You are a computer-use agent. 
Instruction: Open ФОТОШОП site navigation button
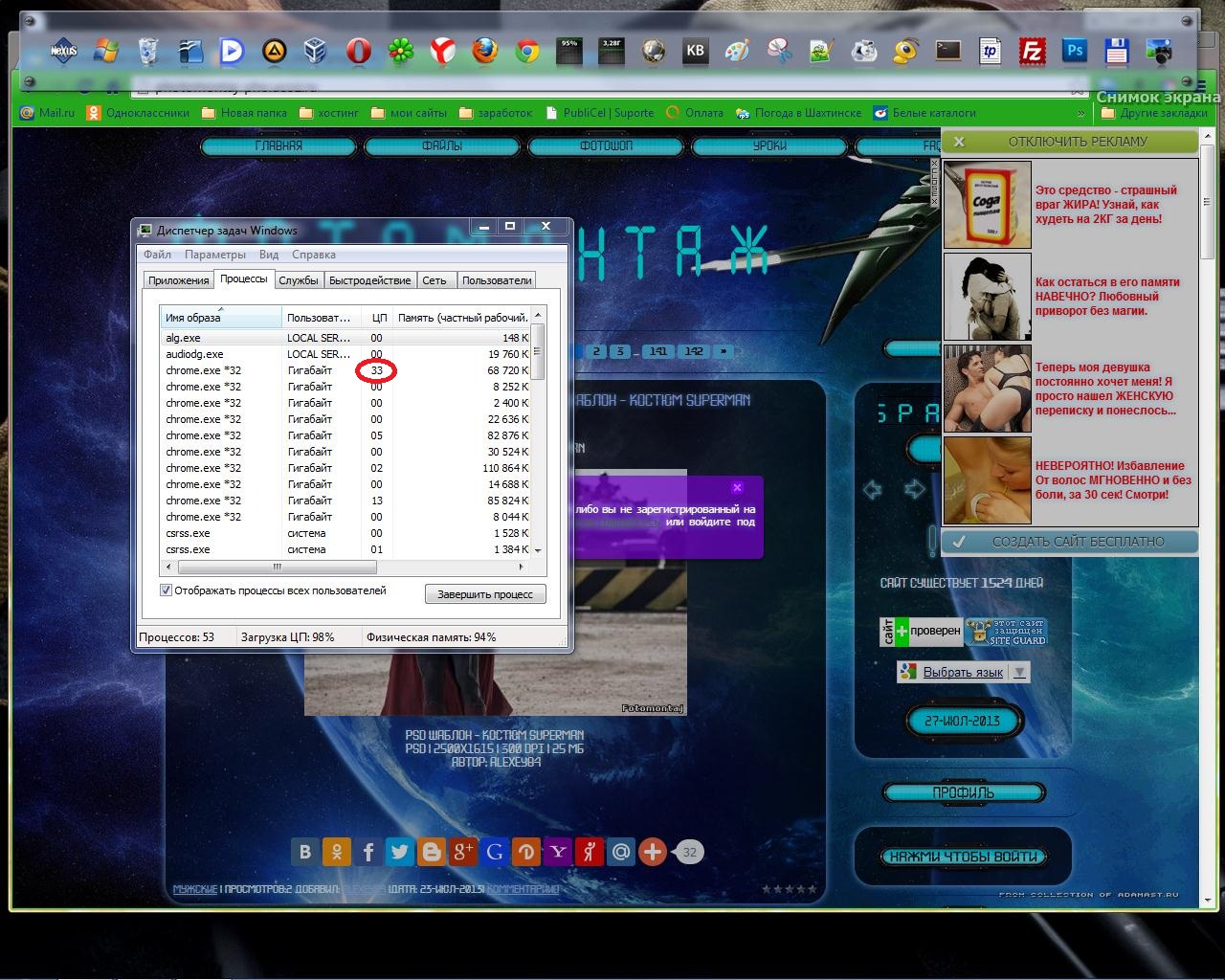pos(606,145)
